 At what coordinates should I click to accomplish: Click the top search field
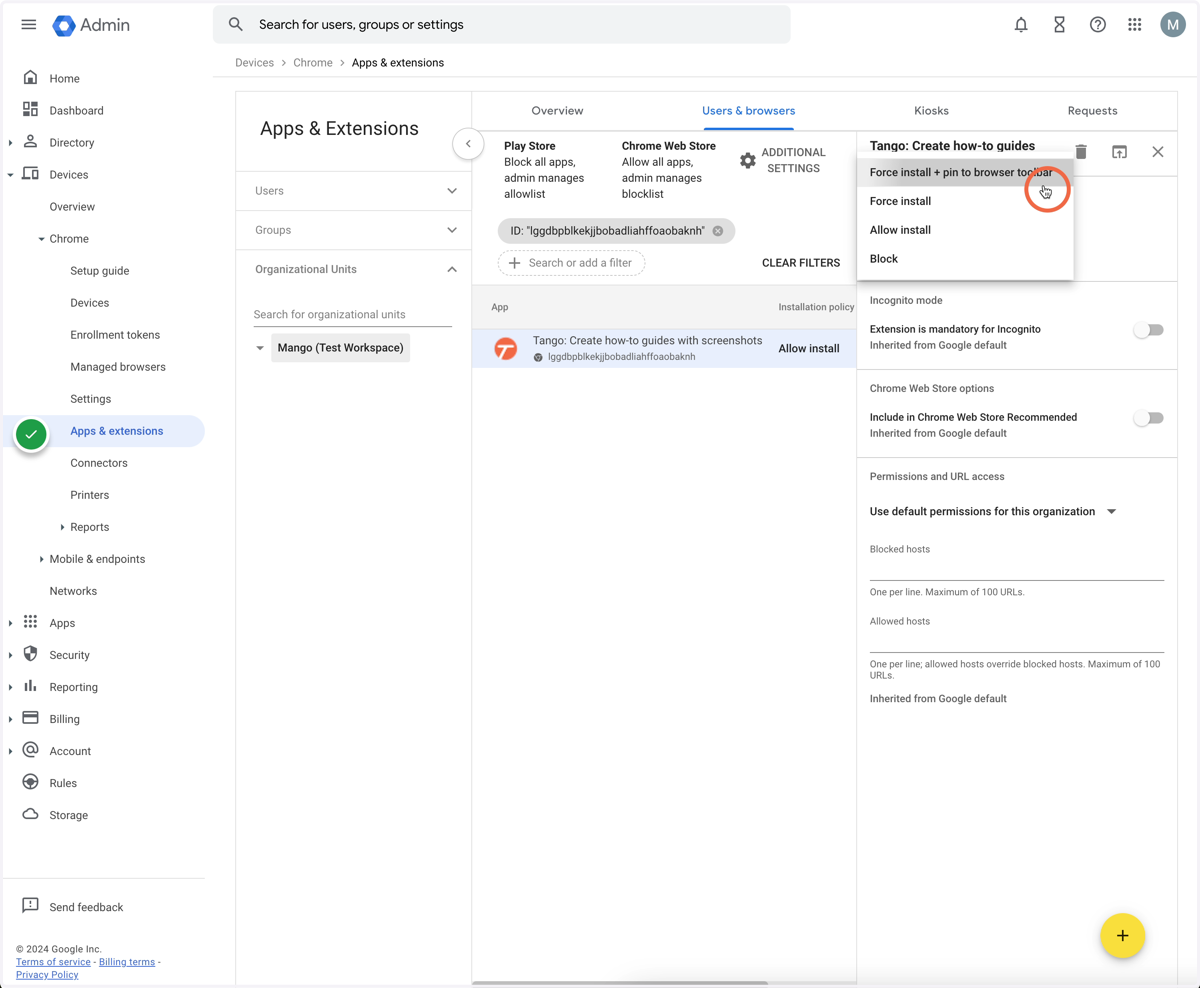click(501, 24)
